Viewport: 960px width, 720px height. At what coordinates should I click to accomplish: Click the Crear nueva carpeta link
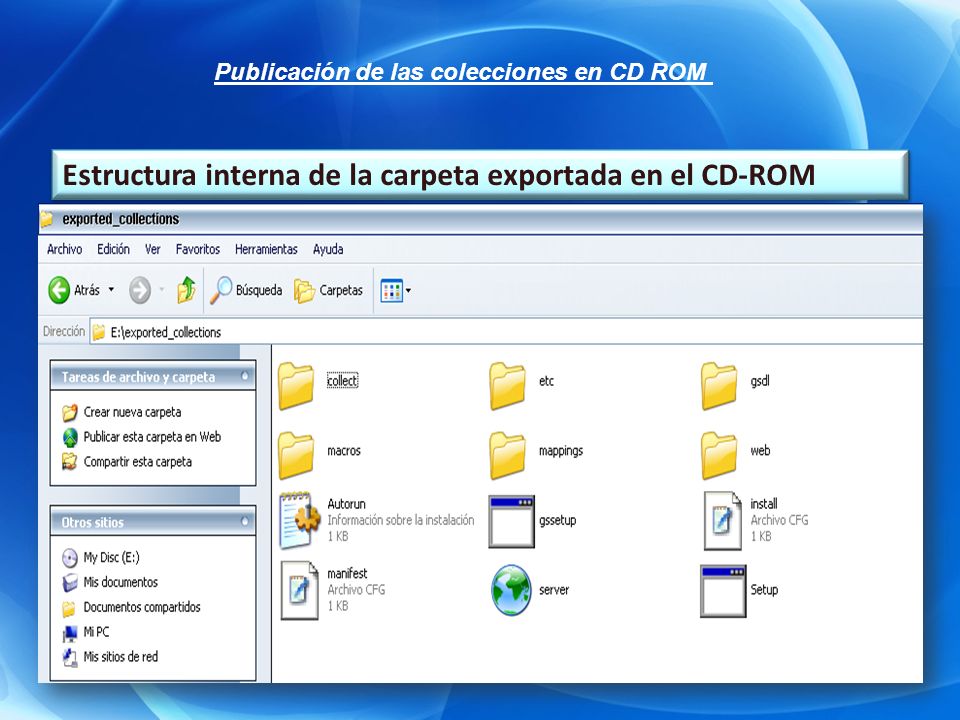pos(132,412)
